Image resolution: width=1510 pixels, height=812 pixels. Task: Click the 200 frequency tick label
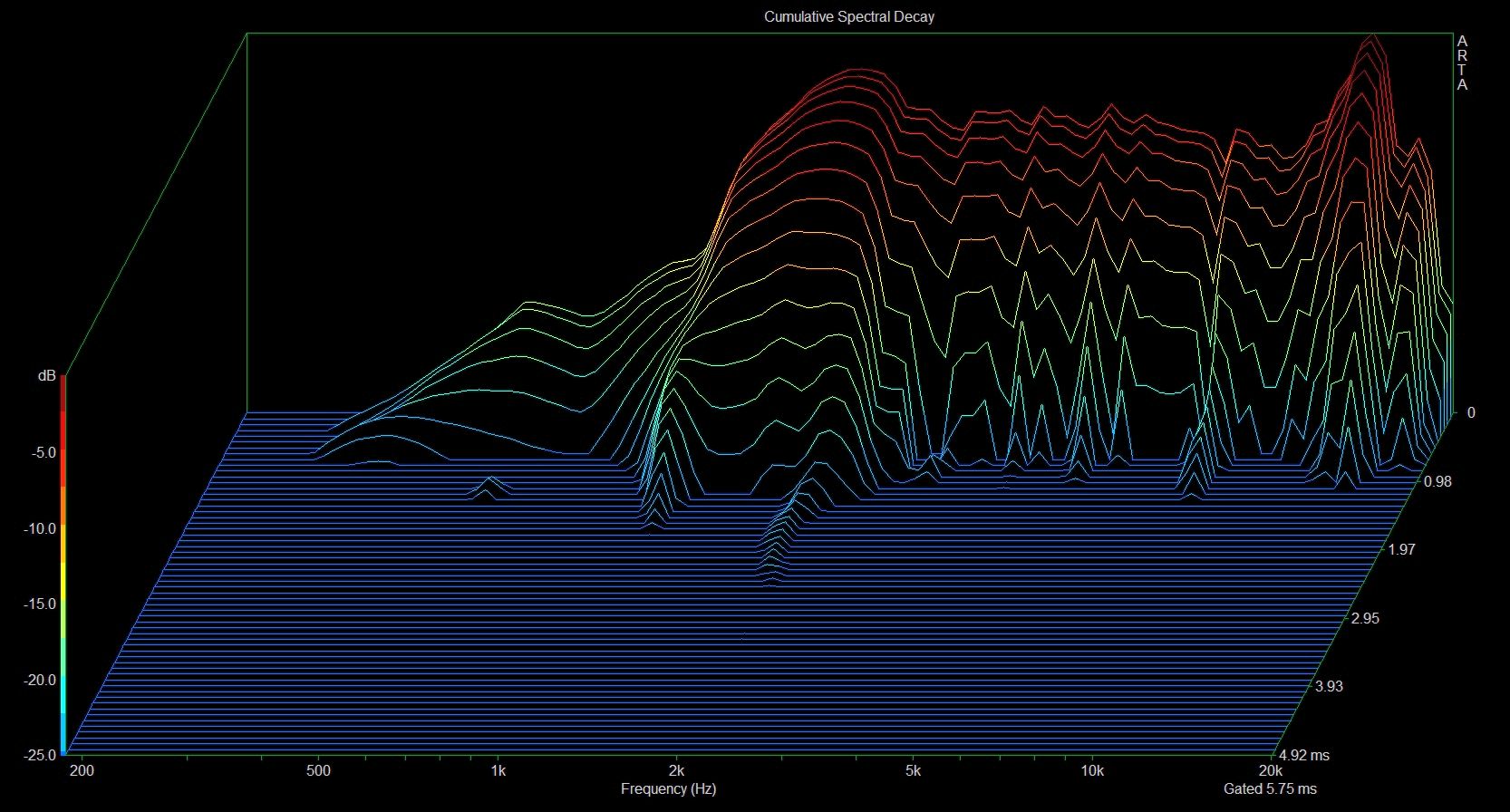pos(82,770)
